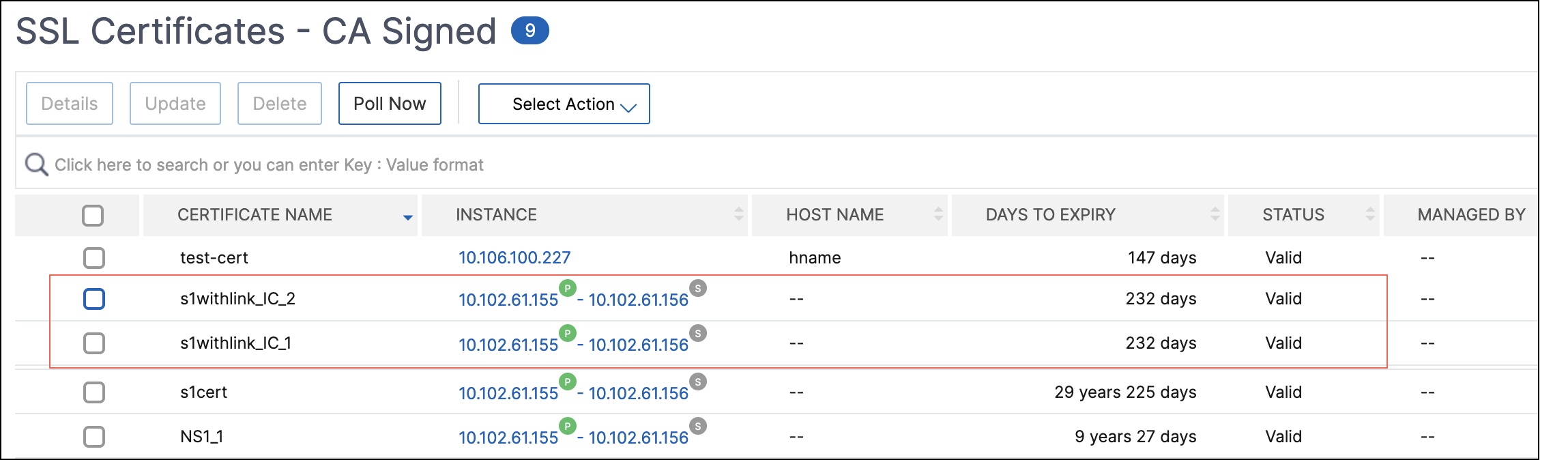Click the certificate count badge showing 9

click(x=530, y=31)
